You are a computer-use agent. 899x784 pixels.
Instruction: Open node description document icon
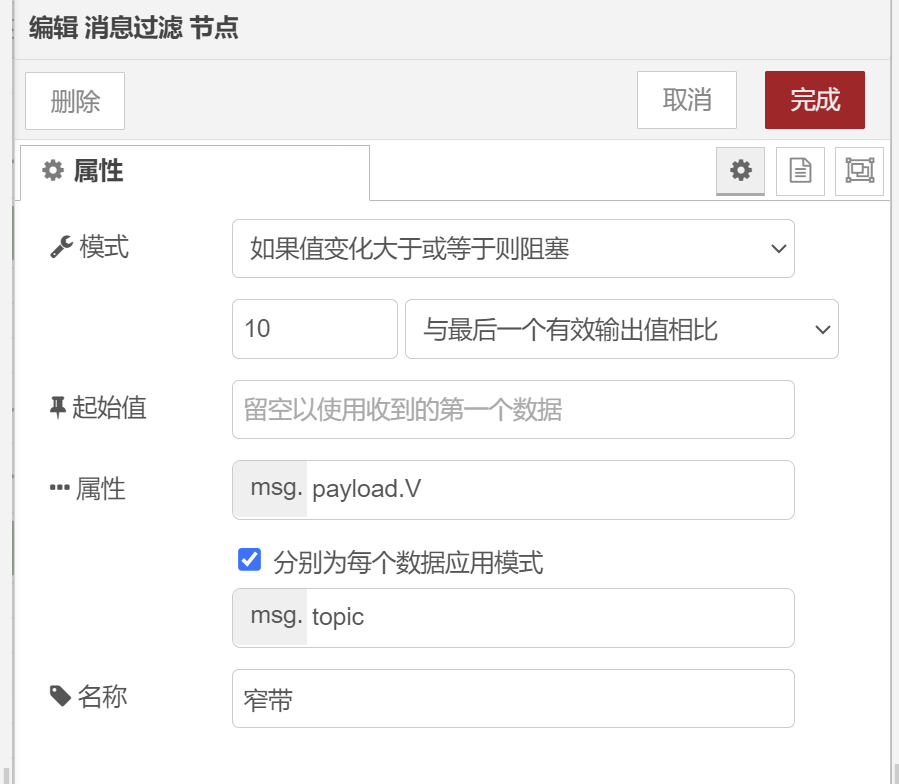coord(800,171)
